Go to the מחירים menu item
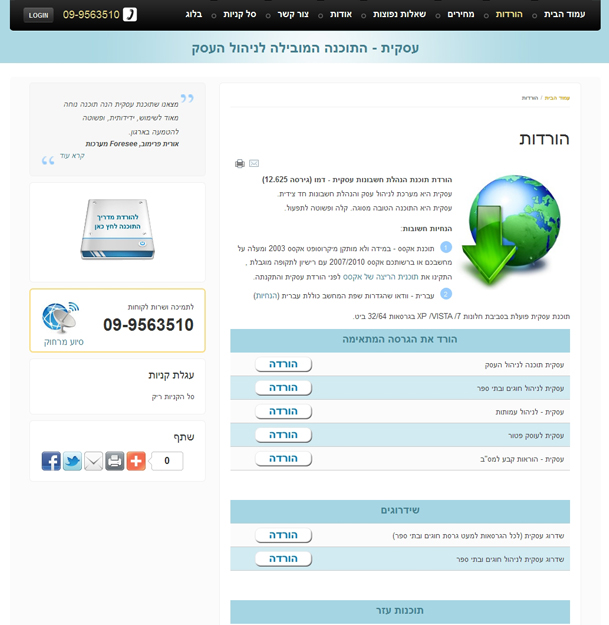The width and height of the screenshot is (609, 625). (460, 15)
